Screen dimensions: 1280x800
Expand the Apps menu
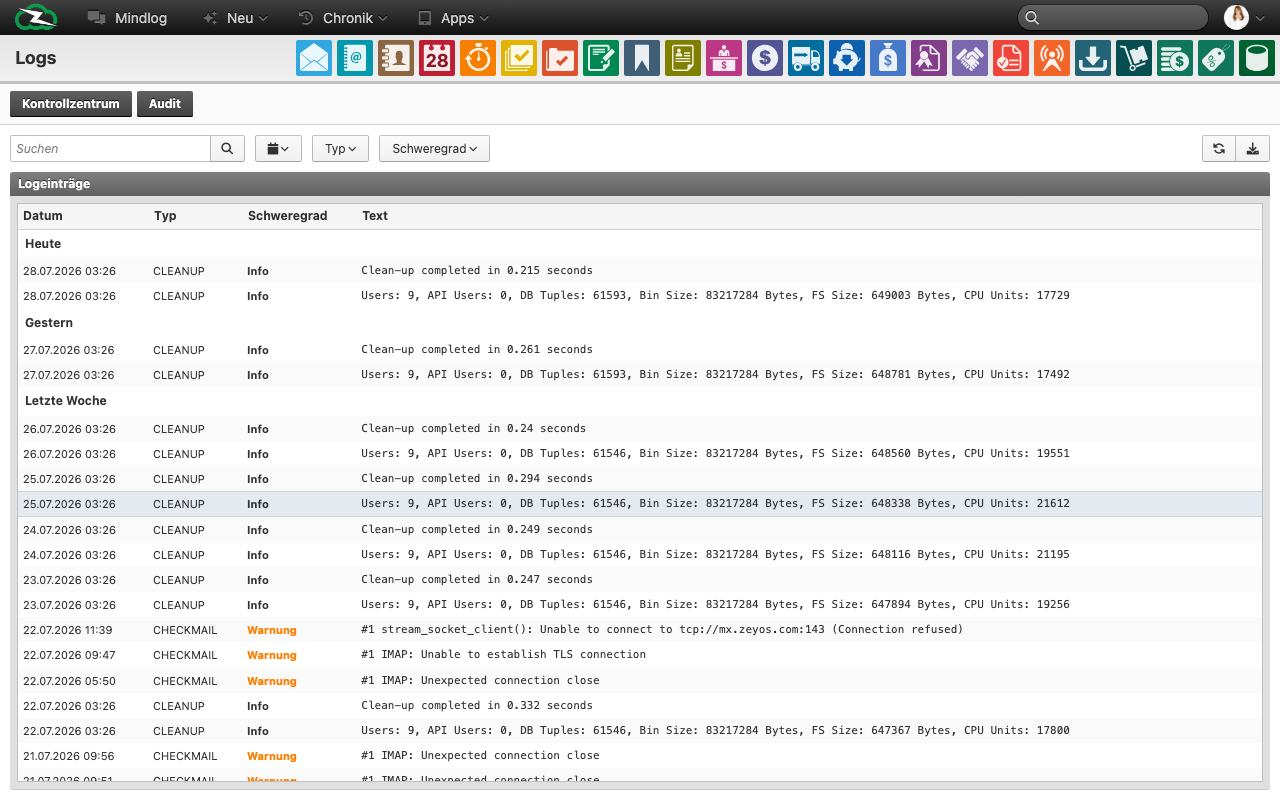tap(453, 18)
